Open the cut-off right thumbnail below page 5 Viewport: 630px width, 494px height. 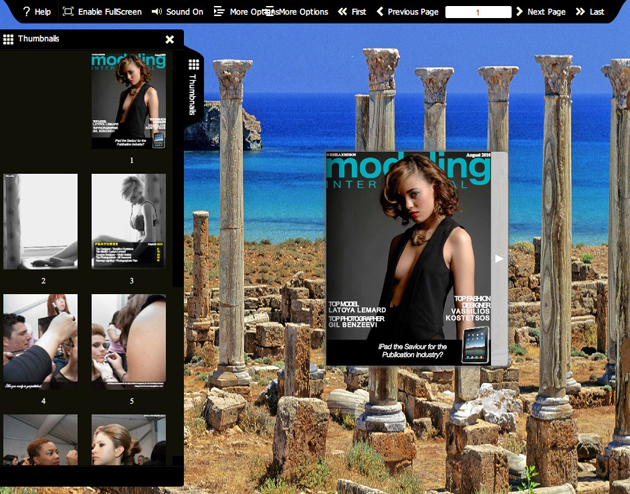(x=129, y=440)
